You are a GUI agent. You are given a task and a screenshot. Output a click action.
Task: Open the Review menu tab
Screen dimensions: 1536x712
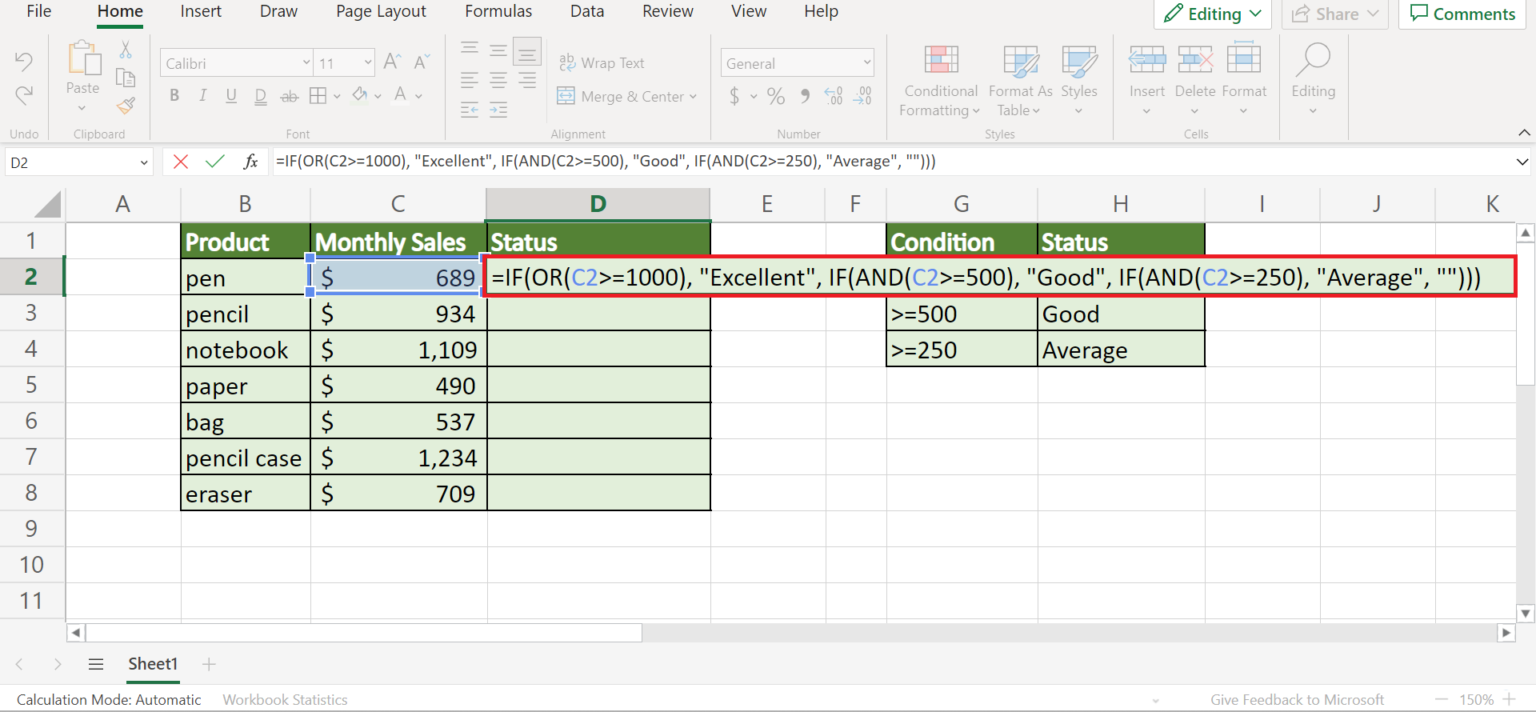[667, 12]
